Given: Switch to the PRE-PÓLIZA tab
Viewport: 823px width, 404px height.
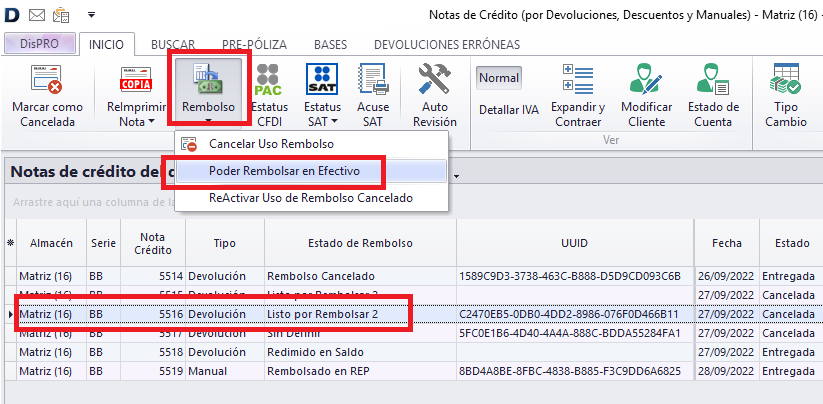Looking at the screenshot, I should (254, 45).
